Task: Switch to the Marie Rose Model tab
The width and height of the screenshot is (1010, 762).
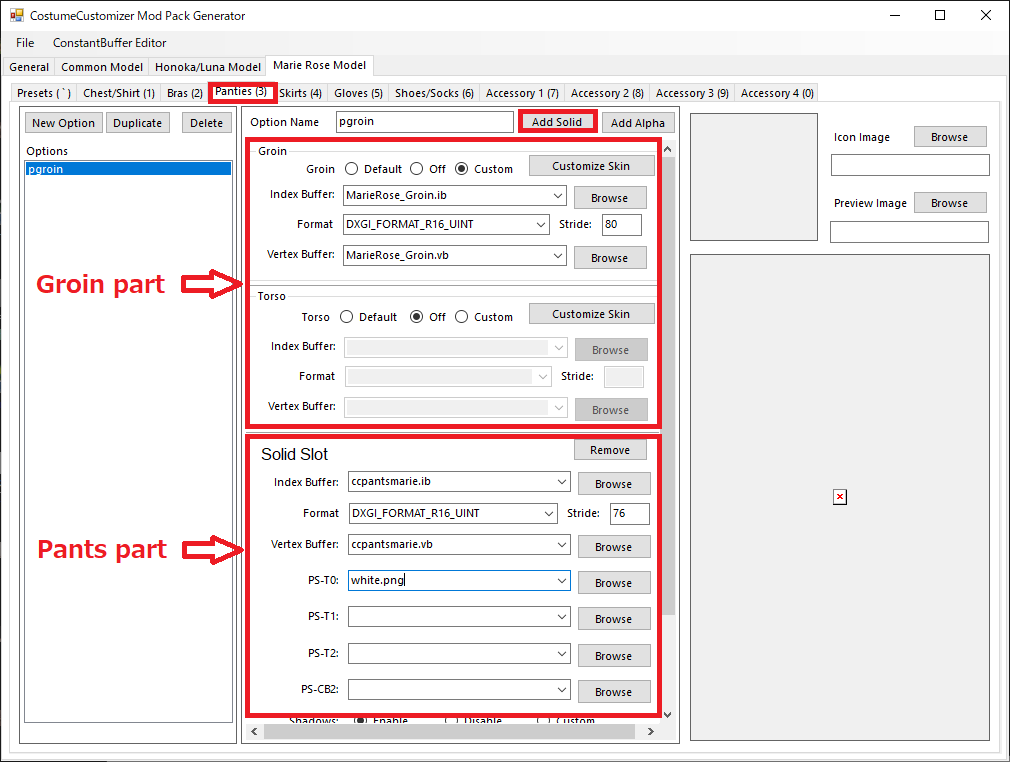Action: (319, 65)
